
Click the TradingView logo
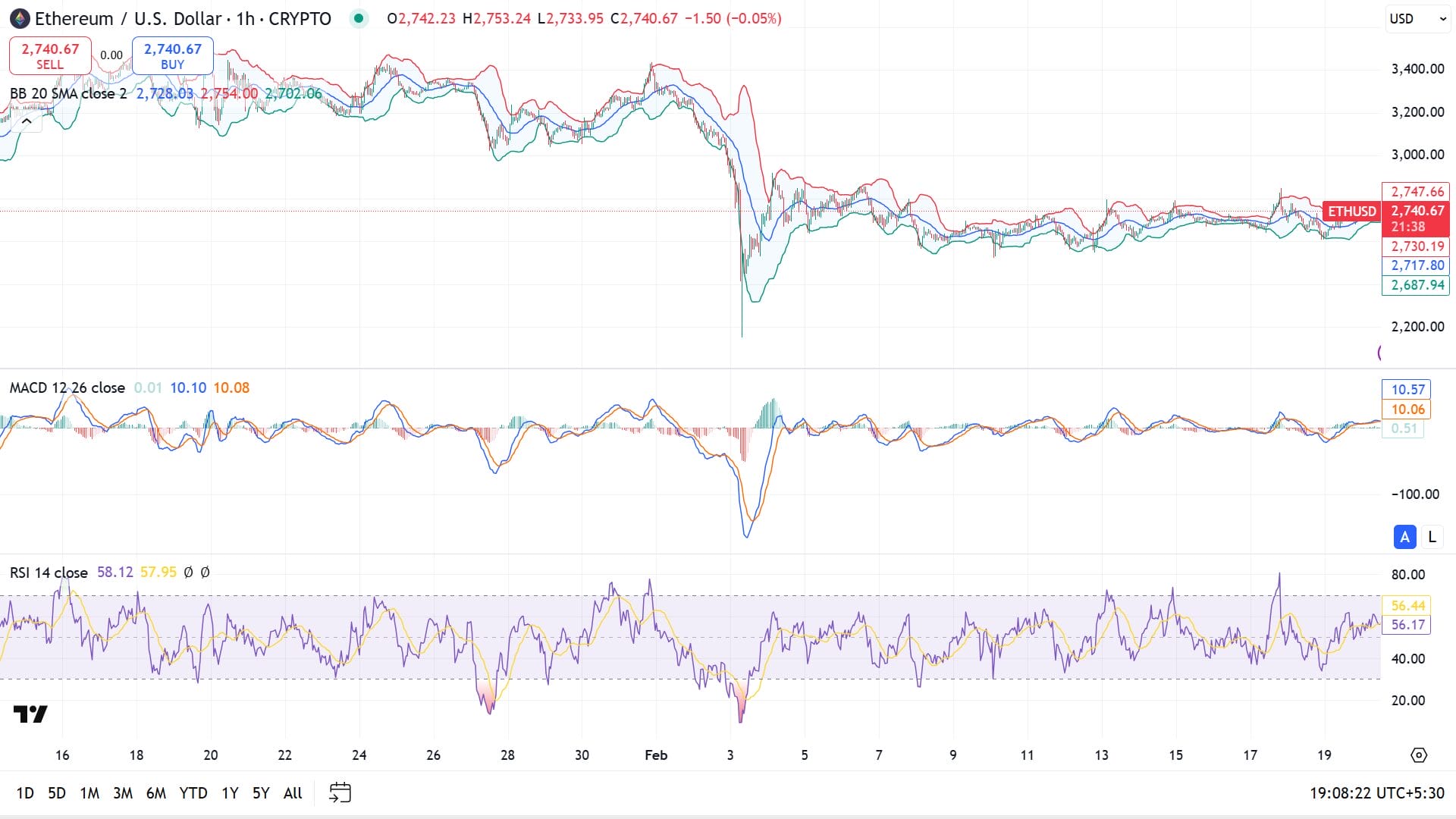[30, 714]
